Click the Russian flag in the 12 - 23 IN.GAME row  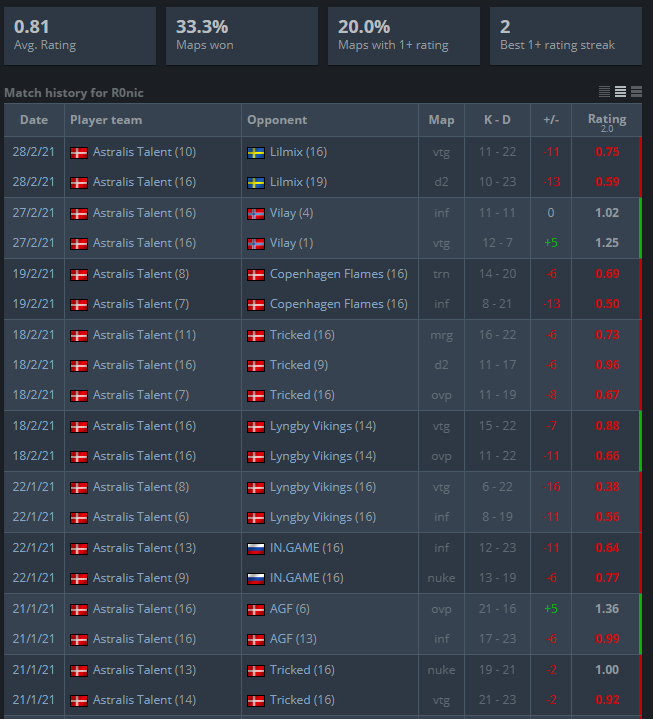[x=256, y=549]
